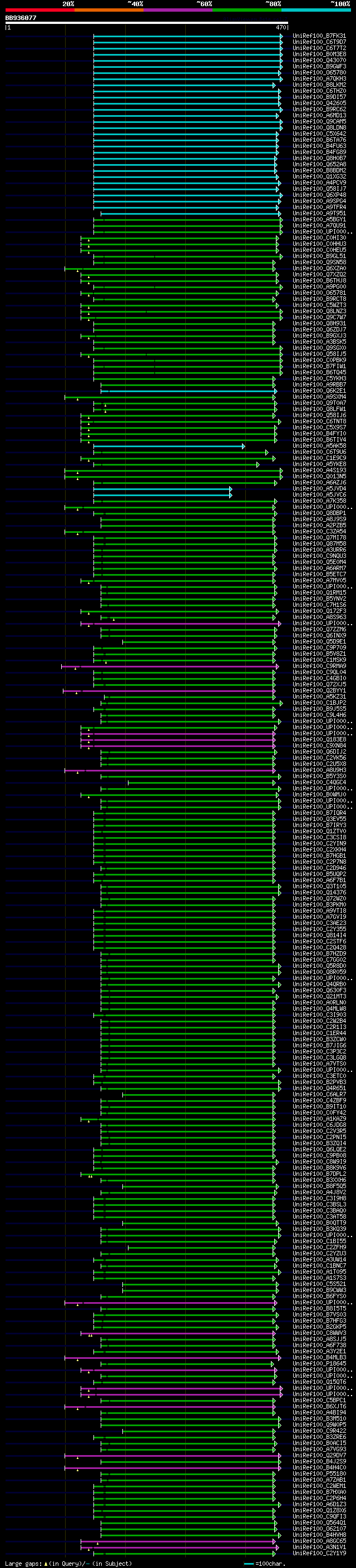
Task: Click the cyan alignment bar for A5JVC6
Action: [162, 495]
